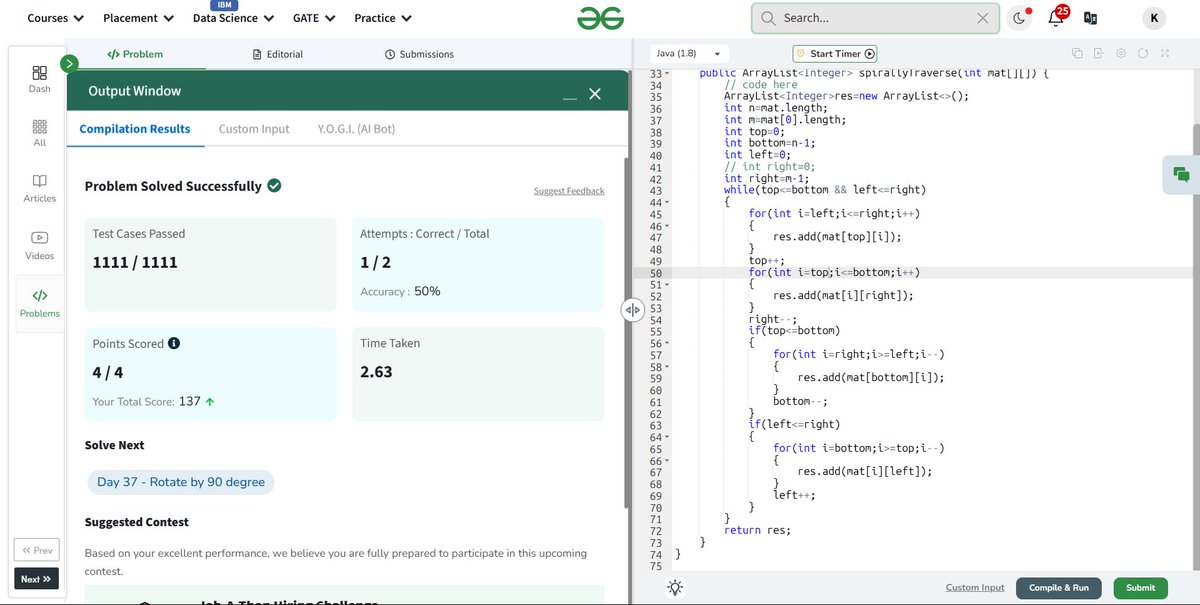Open the GeeksforGeeks logo home link
Screen dimensions: 1200x605
click(x=600, y=18)
